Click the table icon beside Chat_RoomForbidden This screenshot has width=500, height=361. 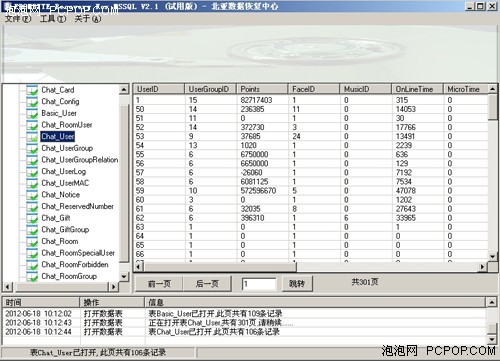[x=32, y=265]
